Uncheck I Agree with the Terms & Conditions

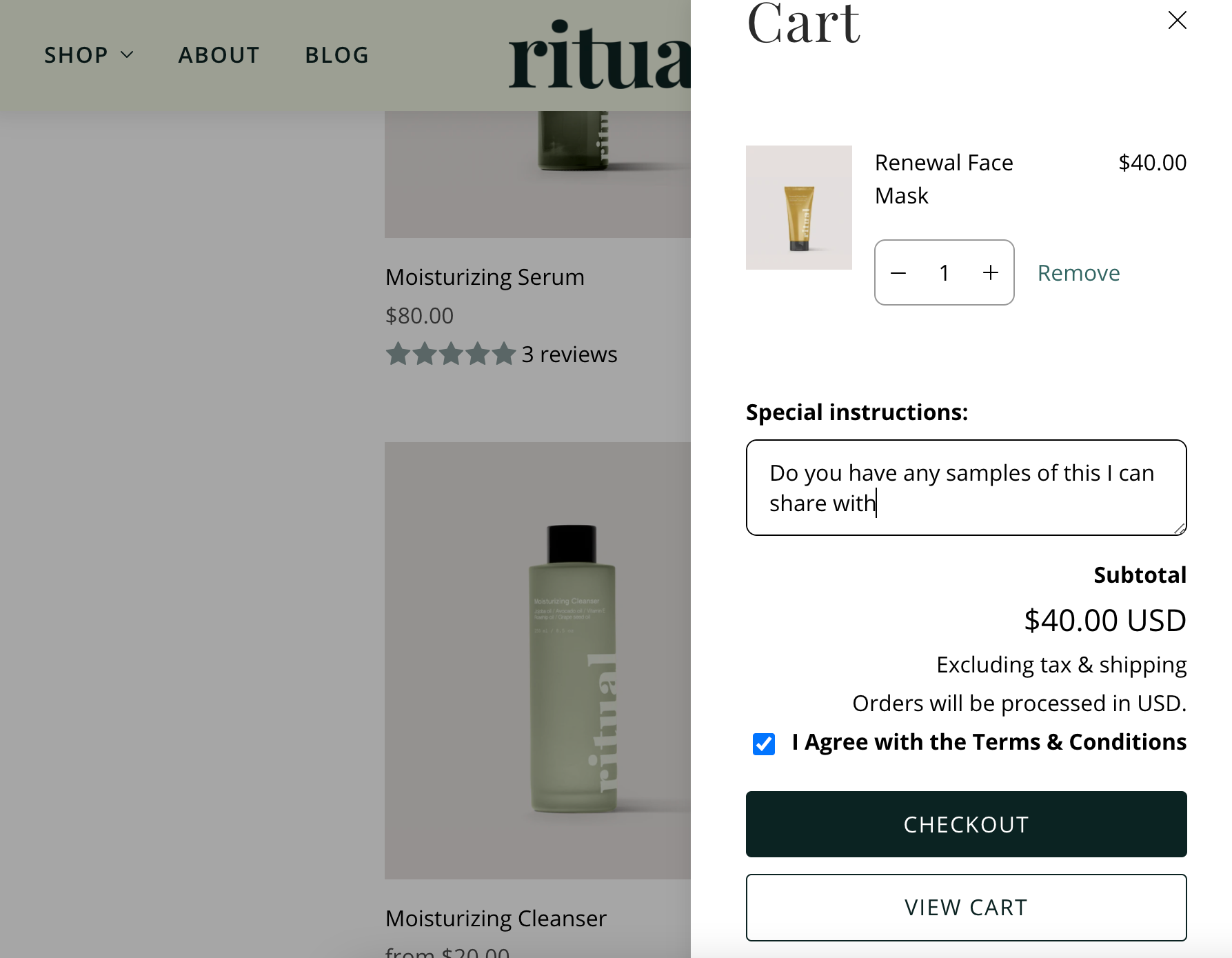pyautogui.click(x=763, y=744)
